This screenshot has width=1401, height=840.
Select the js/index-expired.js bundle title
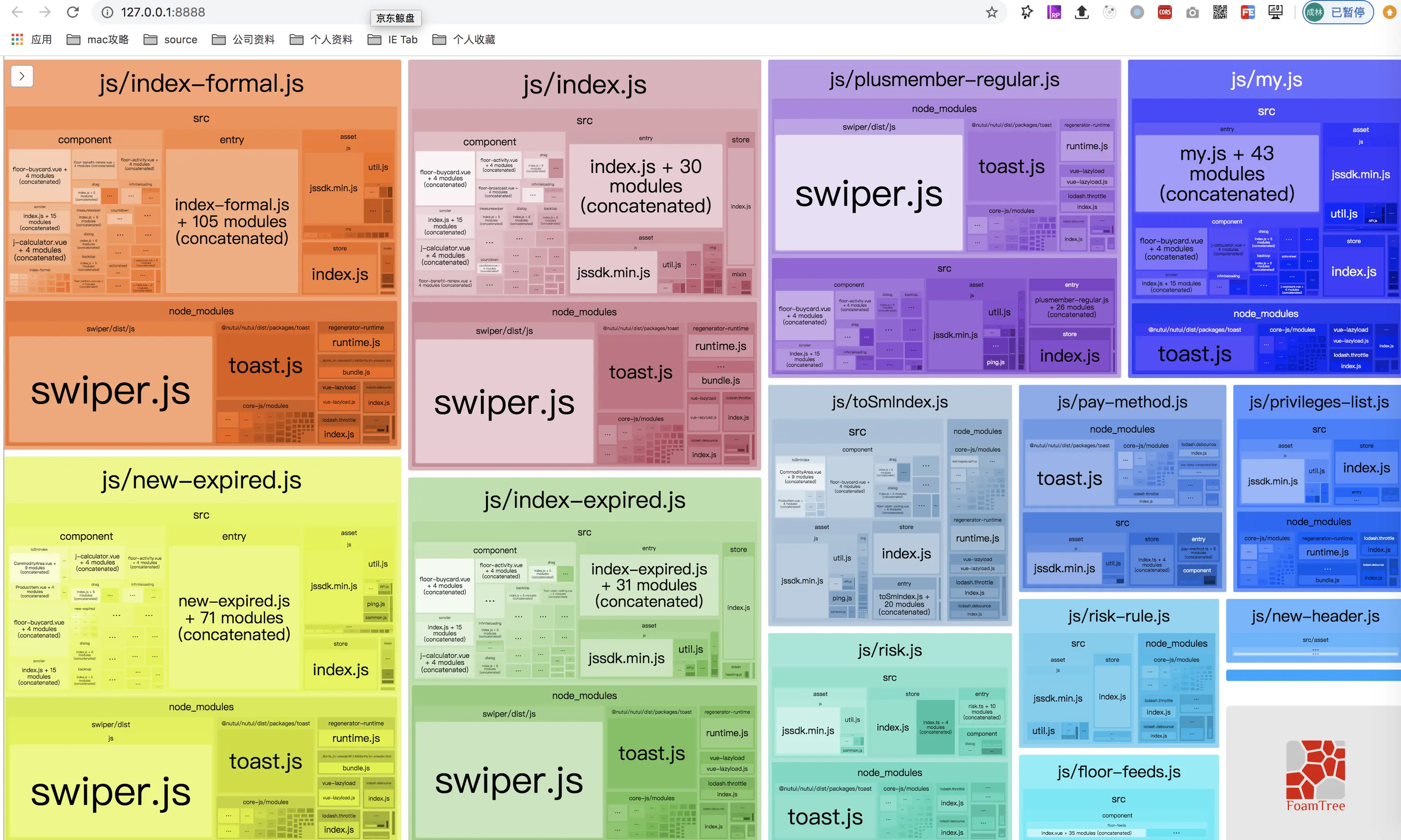[x=585, y=500]
